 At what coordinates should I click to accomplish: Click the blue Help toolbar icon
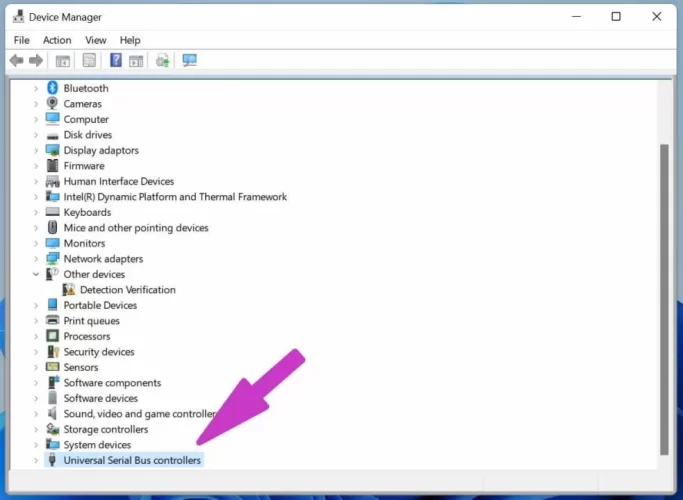click(116, 61)
